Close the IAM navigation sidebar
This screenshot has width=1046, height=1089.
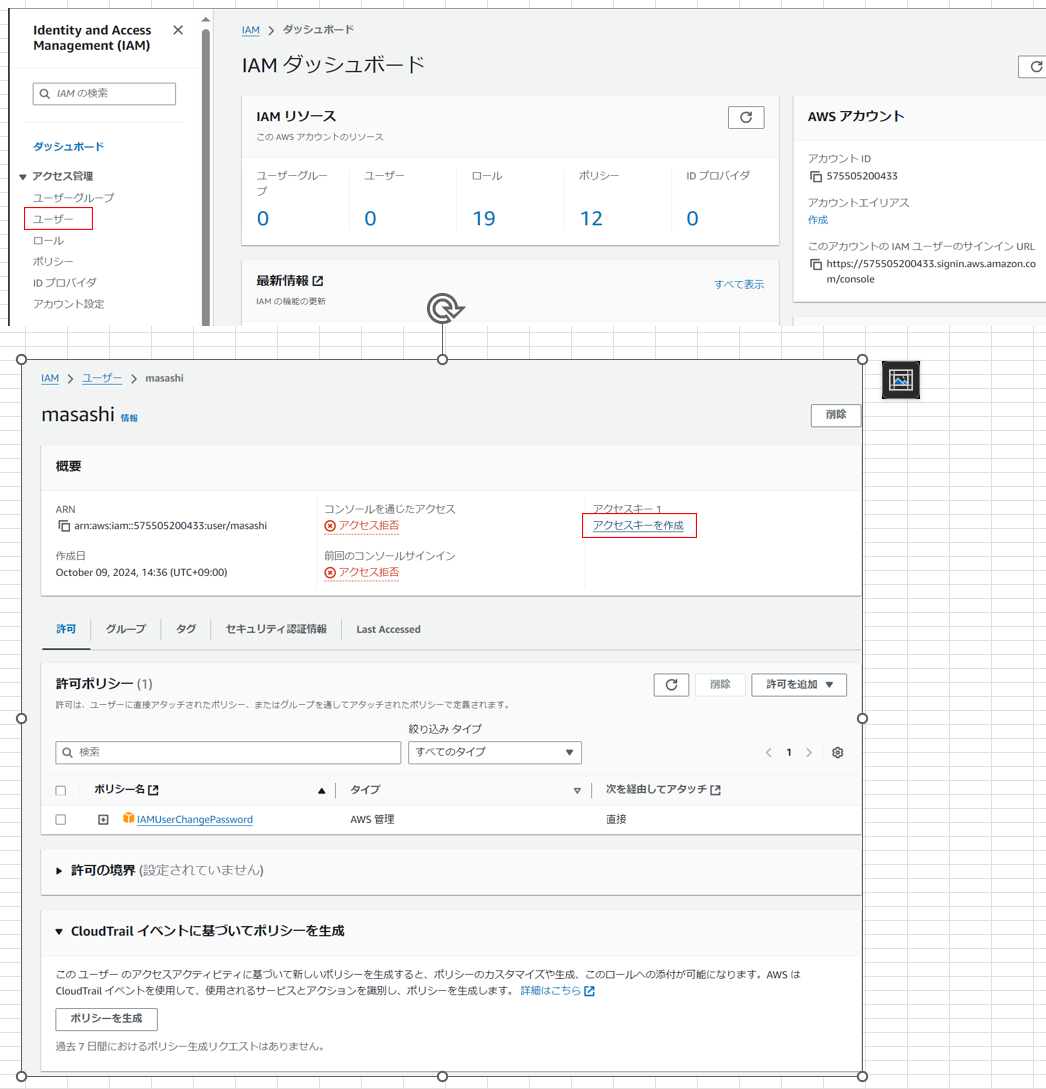coord(178,30)
